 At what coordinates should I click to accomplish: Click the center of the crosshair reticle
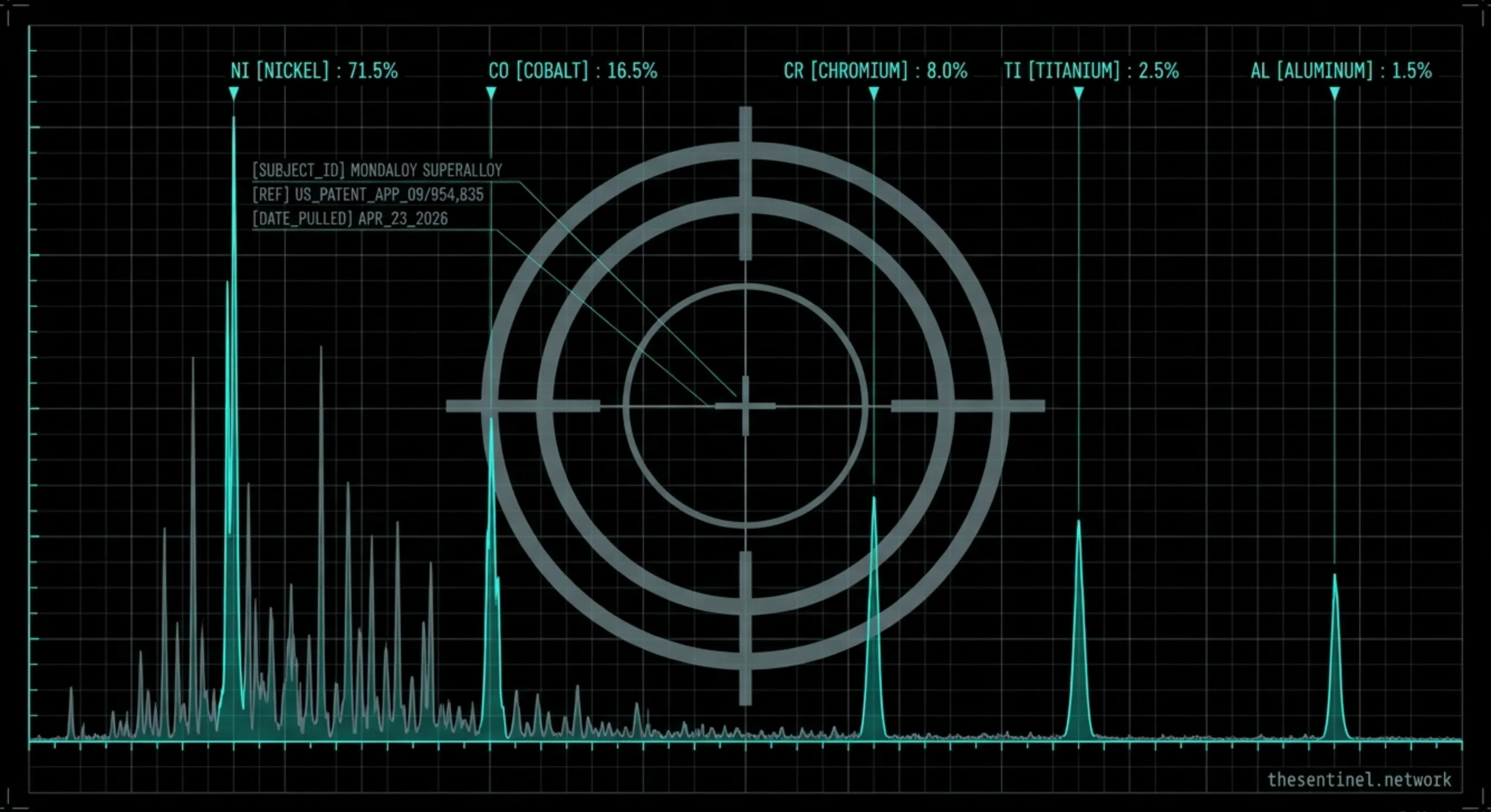pyautogui.click(x=746, y=406)
